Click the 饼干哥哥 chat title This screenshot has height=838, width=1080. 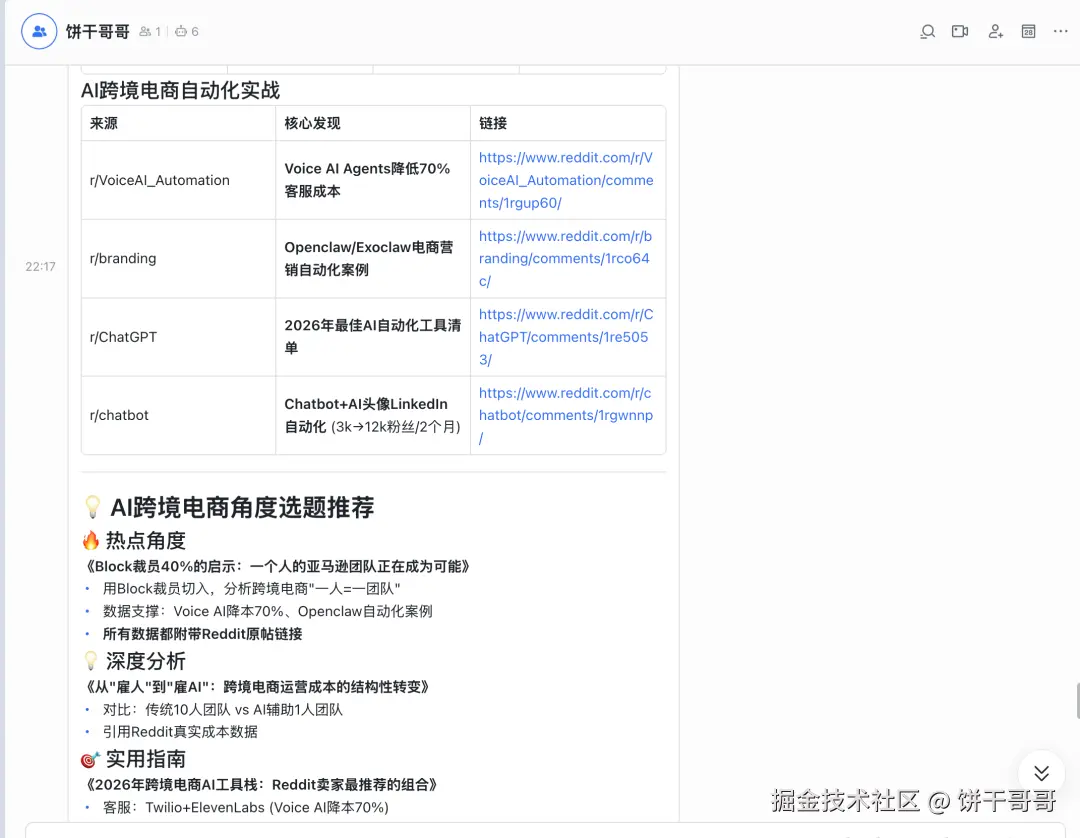point(97,32)
